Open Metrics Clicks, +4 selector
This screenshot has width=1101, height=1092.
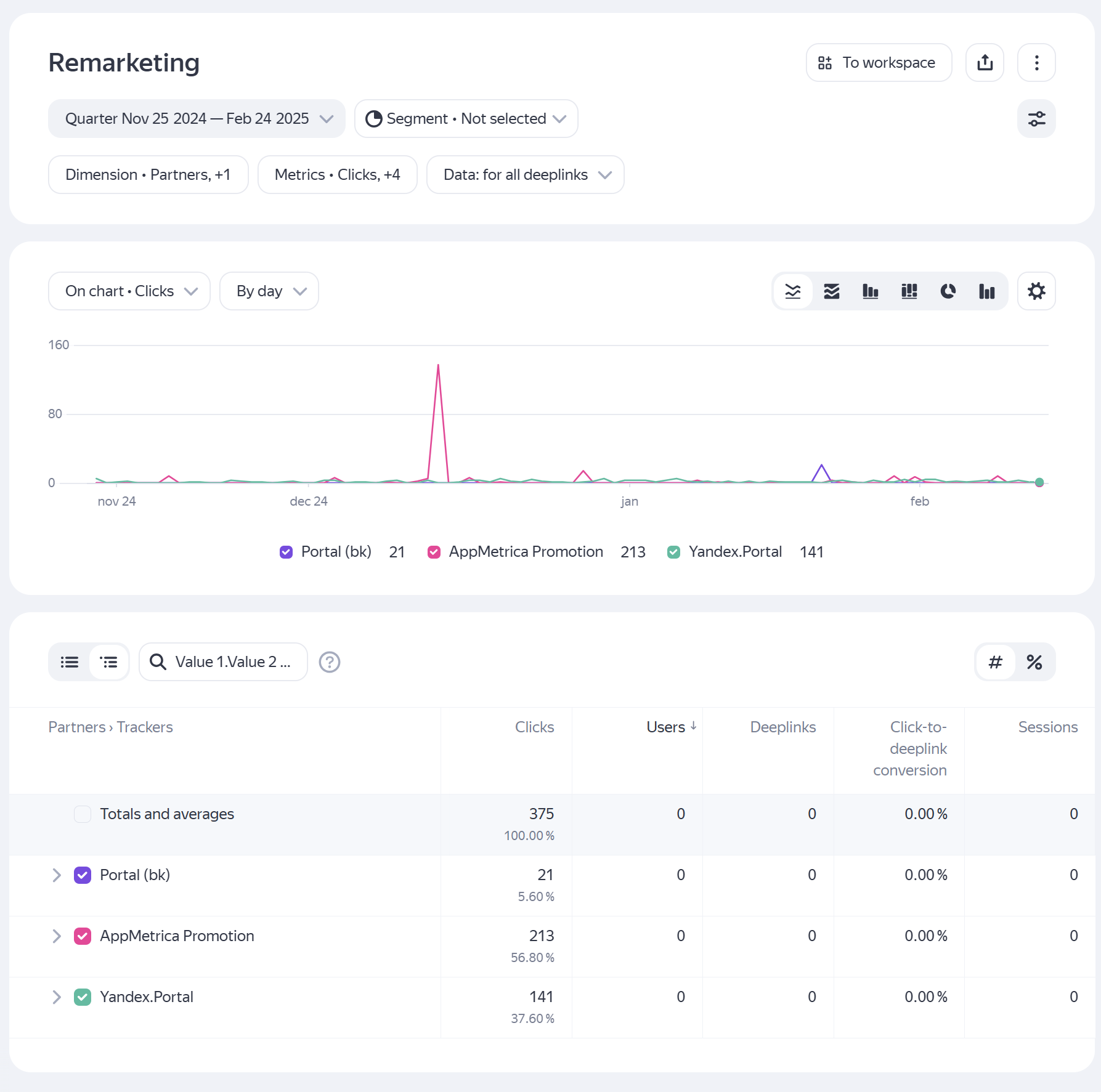coord(337,175)
